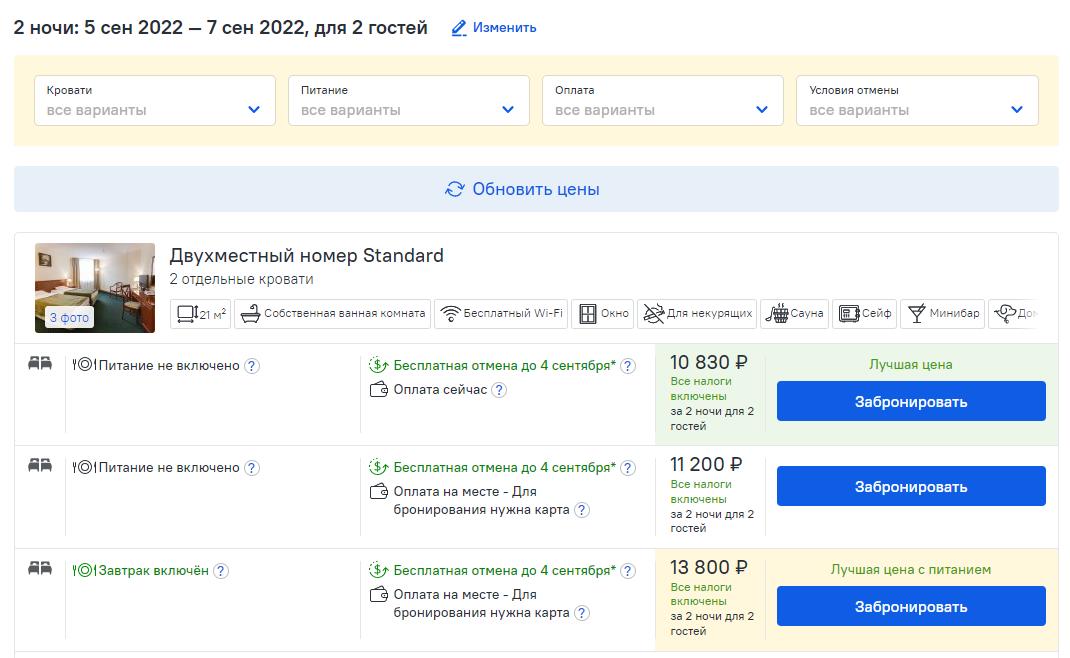Click the Двухместный номер Standard title
The width and height of the screenshot is (1070, 658).
[x=306, y=256]
